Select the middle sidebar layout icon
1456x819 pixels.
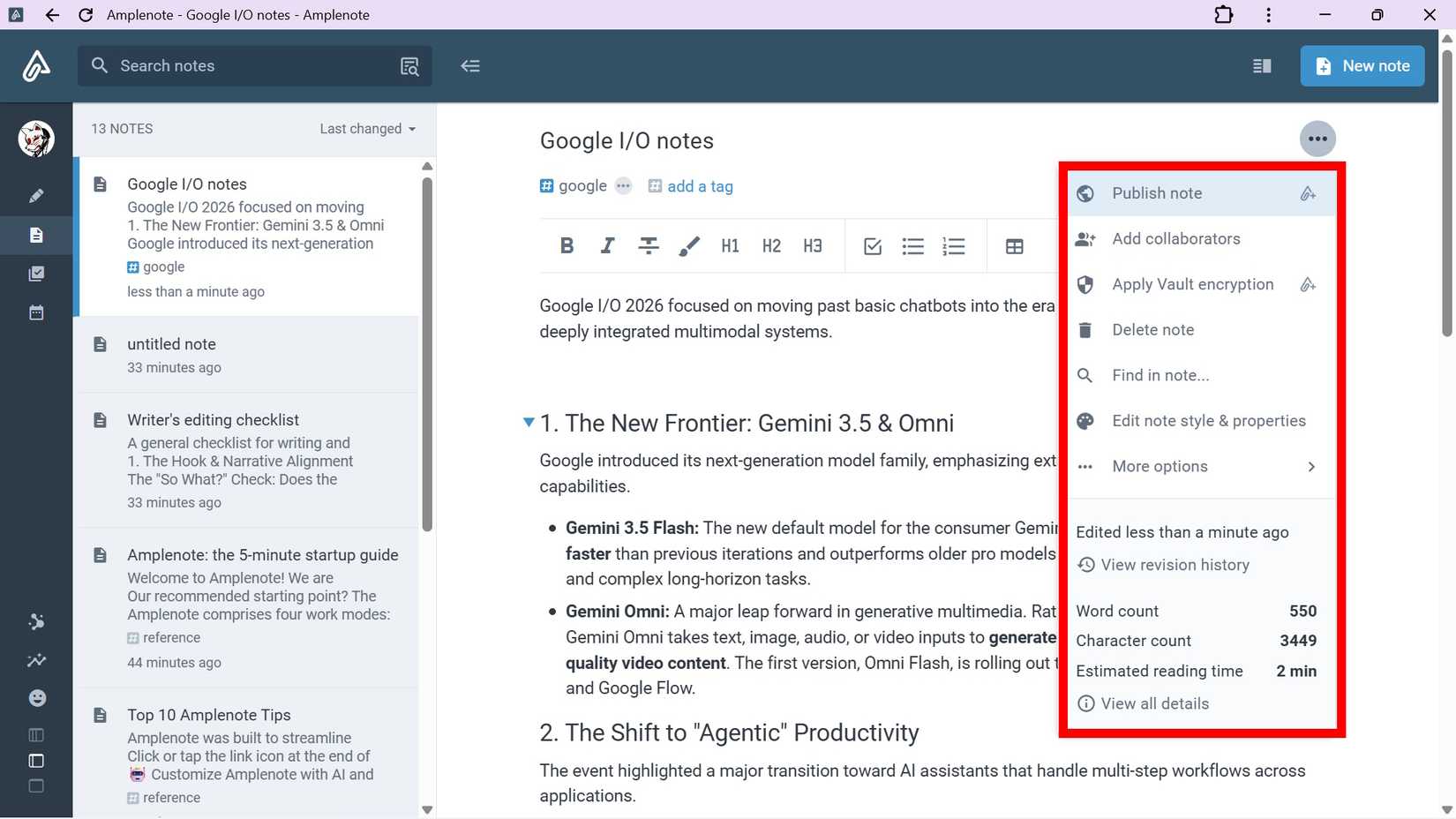(36, 761)
